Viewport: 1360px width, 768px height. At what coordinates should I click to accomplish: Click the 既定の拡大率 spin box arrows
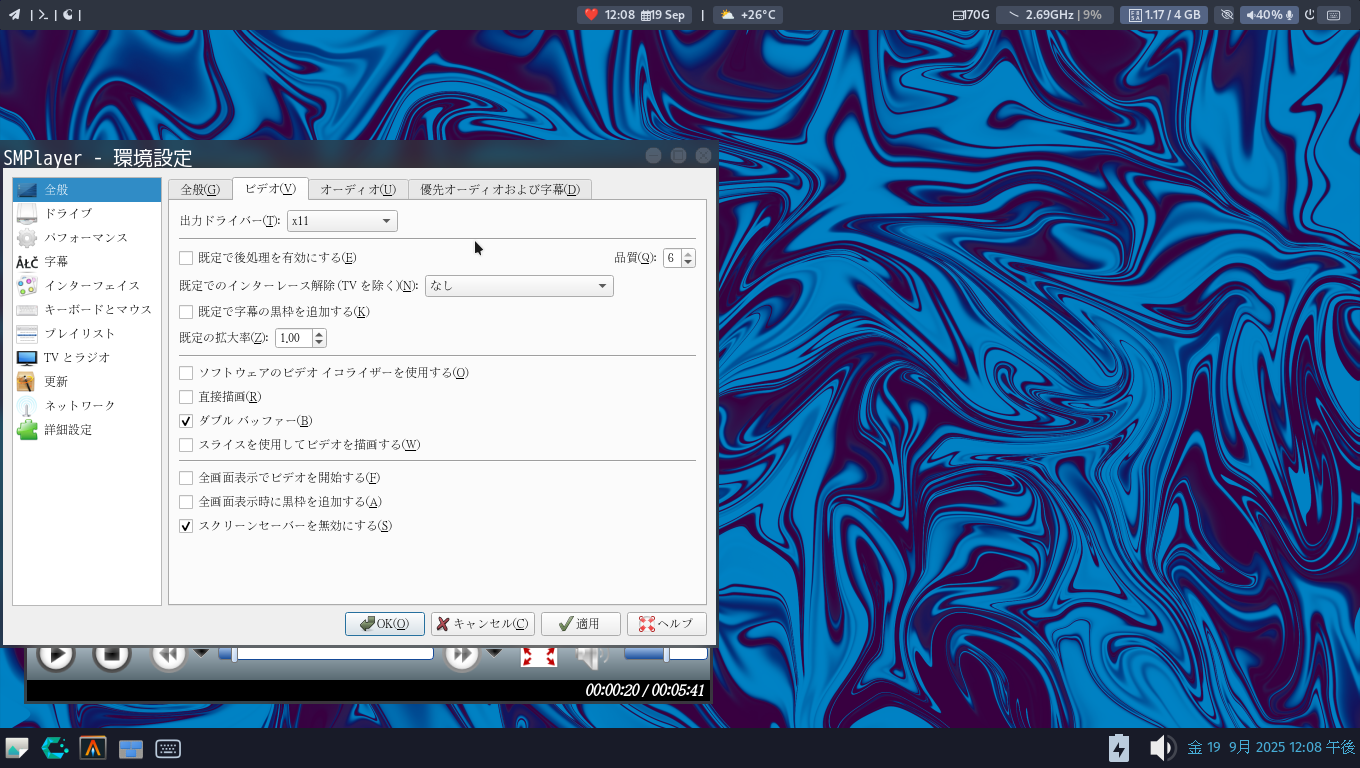pos(319,338)
